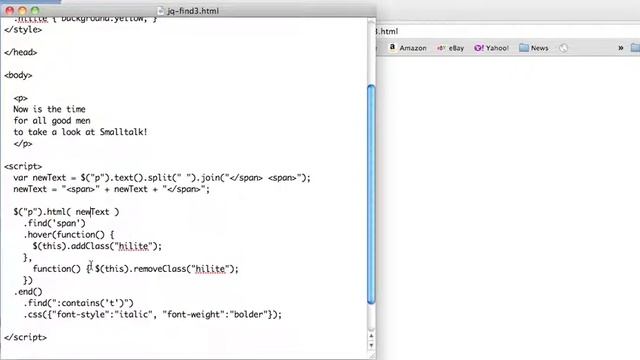The image size is (640, 360).
Task: Click the News folder icon
Action: [x=524, y=48]
